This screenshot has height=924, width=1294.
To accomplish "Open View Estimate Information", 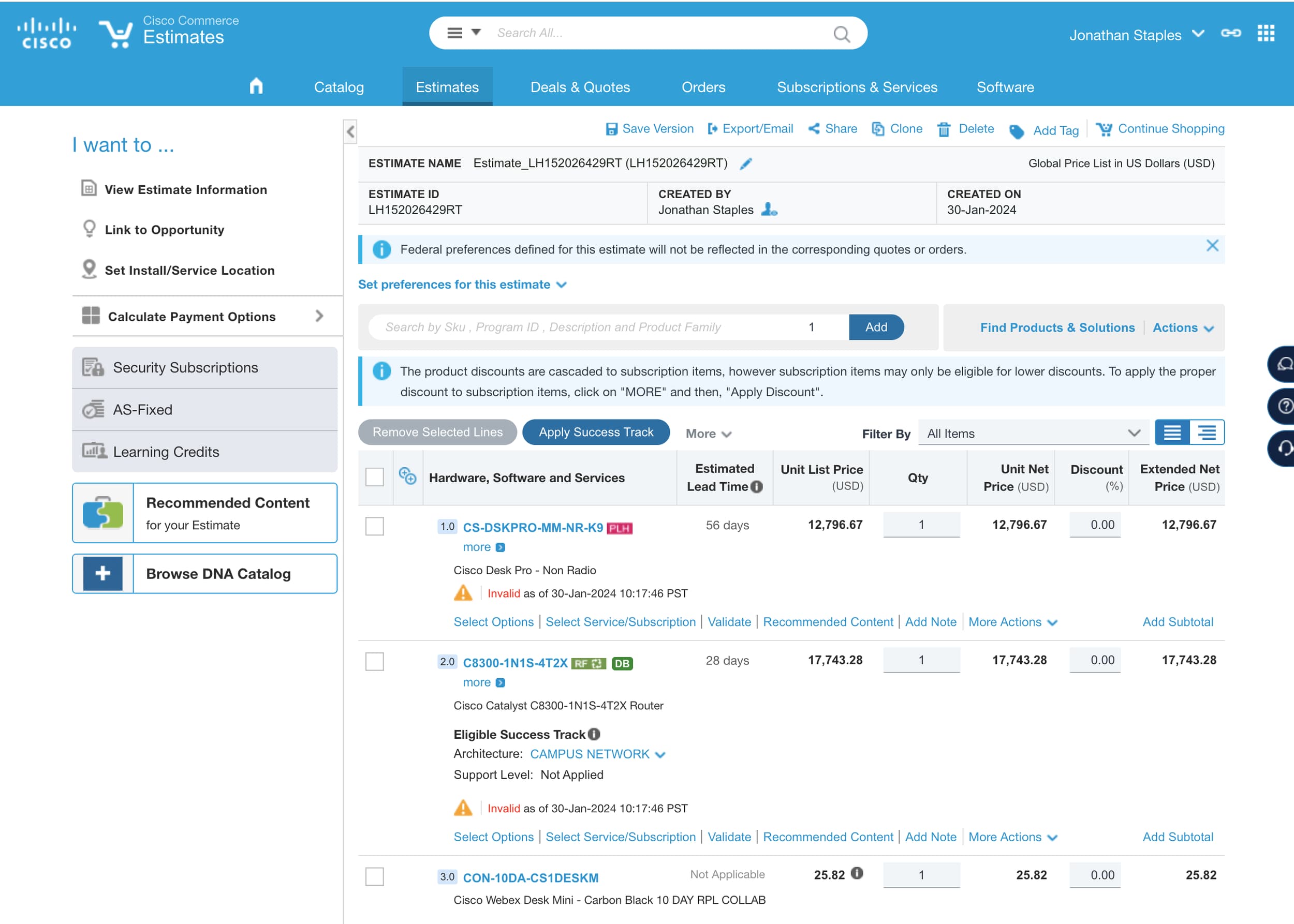I will (x=174, y=189).
